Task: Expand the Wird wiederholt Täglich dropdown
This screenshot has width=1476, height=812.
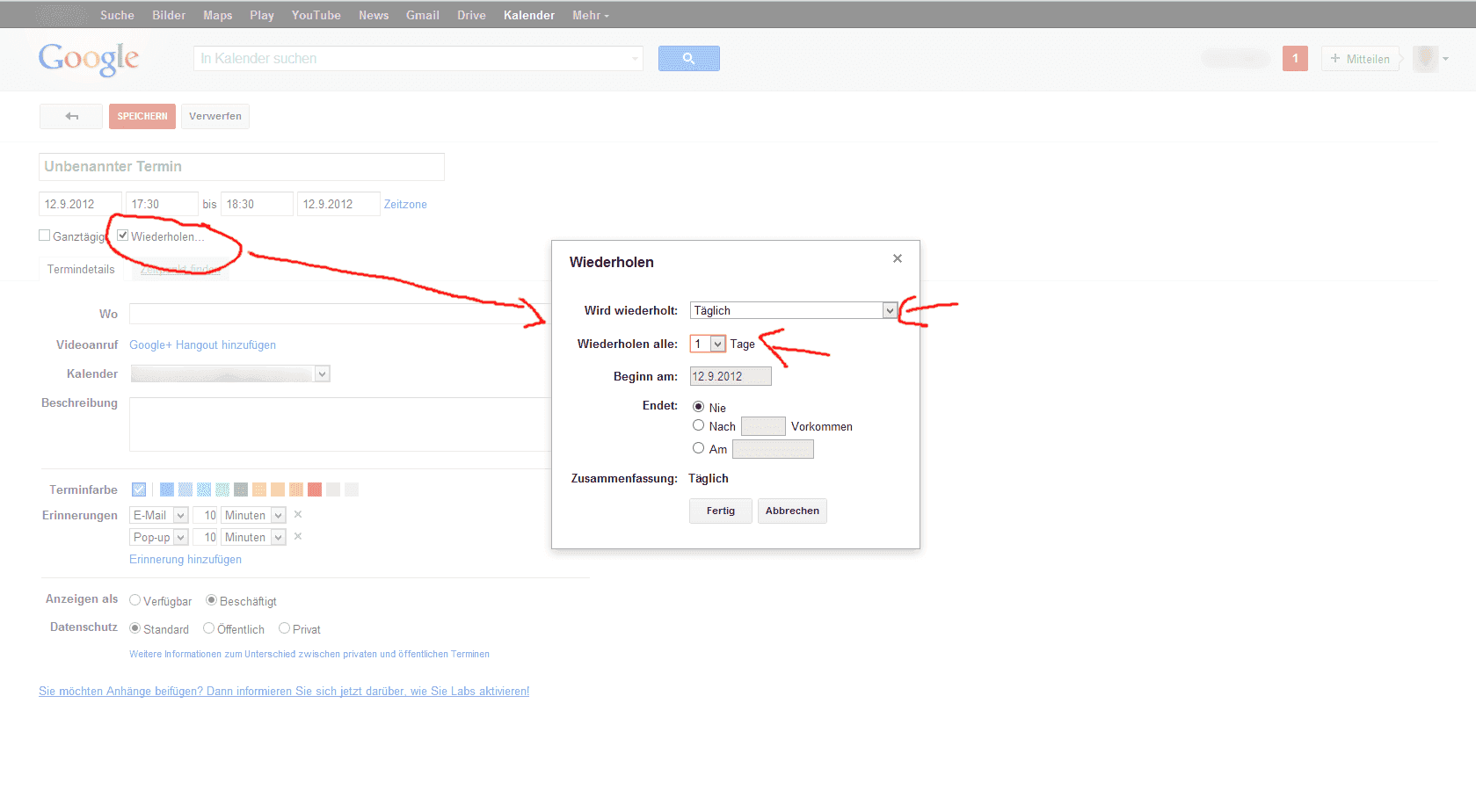Action: tap(889, 310)
